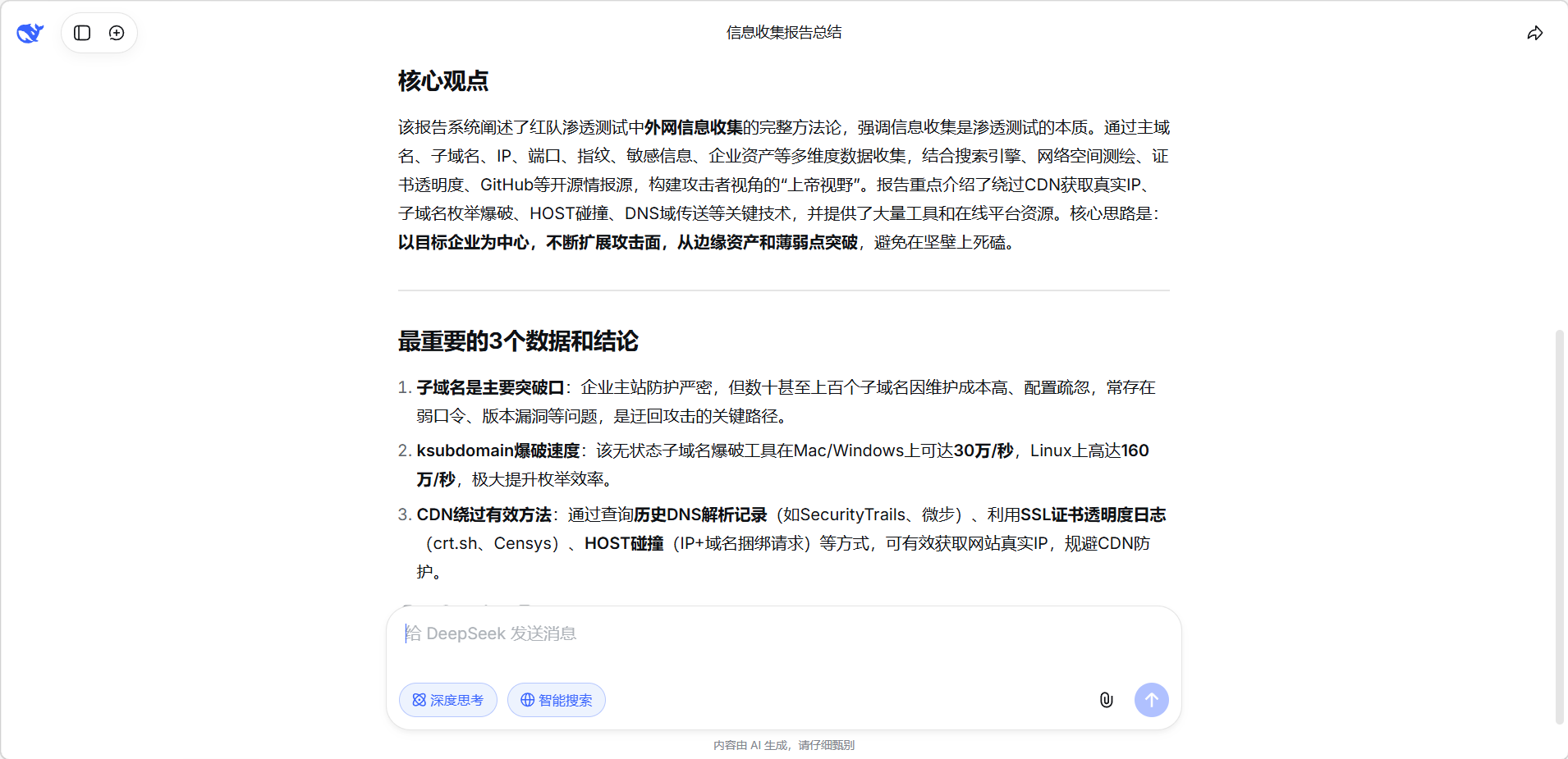The image size is (1568, 759).
Task: Click the 核心观点 heading
Action: [443, 81]
